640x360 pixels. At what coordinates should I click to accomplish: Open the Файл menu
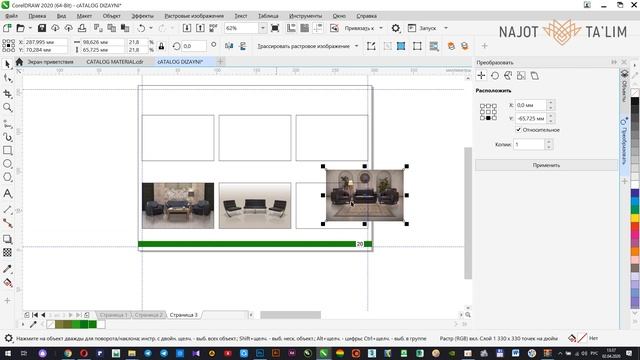pos(11,16)
